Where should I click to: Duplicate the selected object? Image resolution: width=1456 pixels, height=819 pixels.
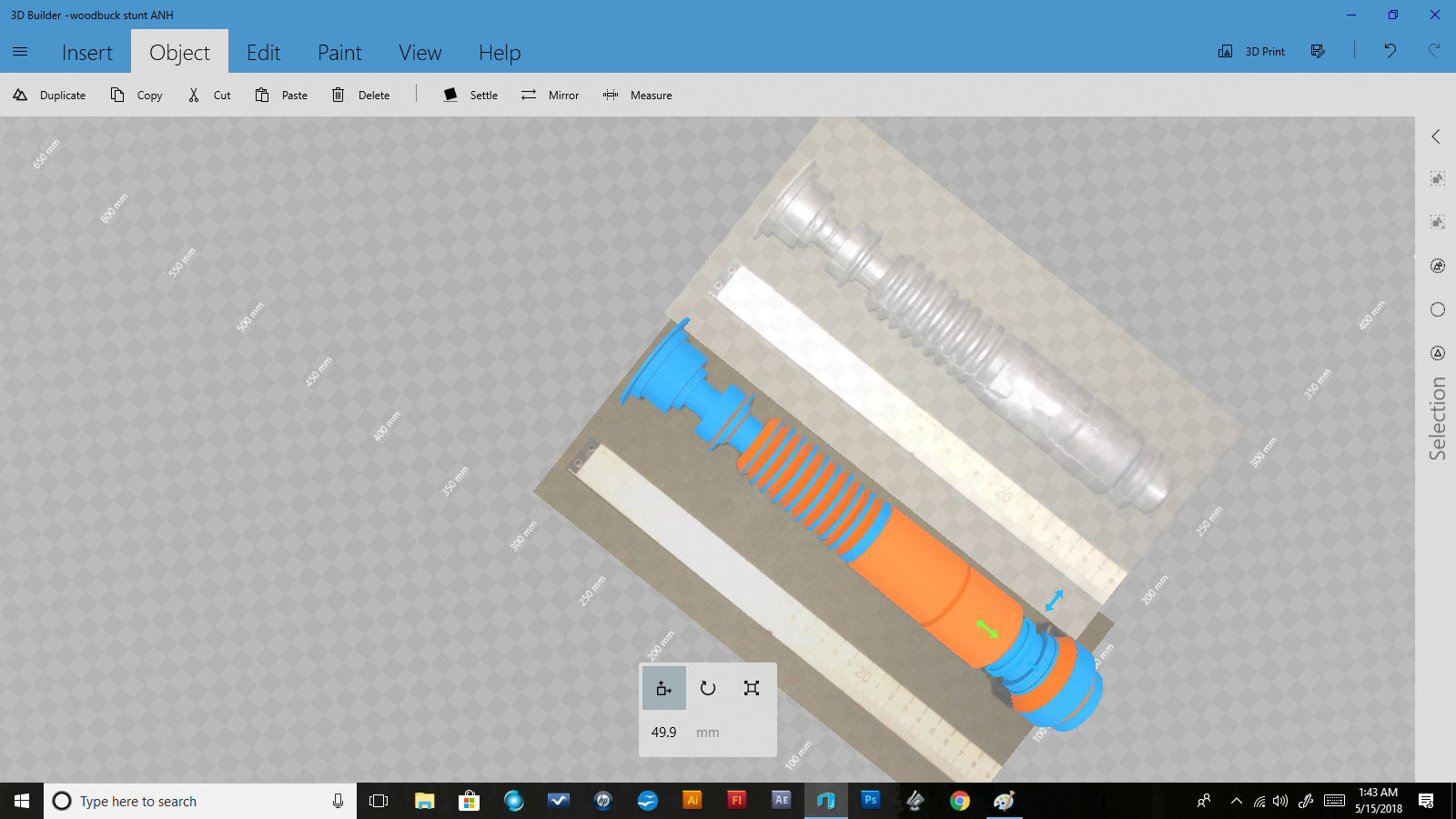point(49,95)
